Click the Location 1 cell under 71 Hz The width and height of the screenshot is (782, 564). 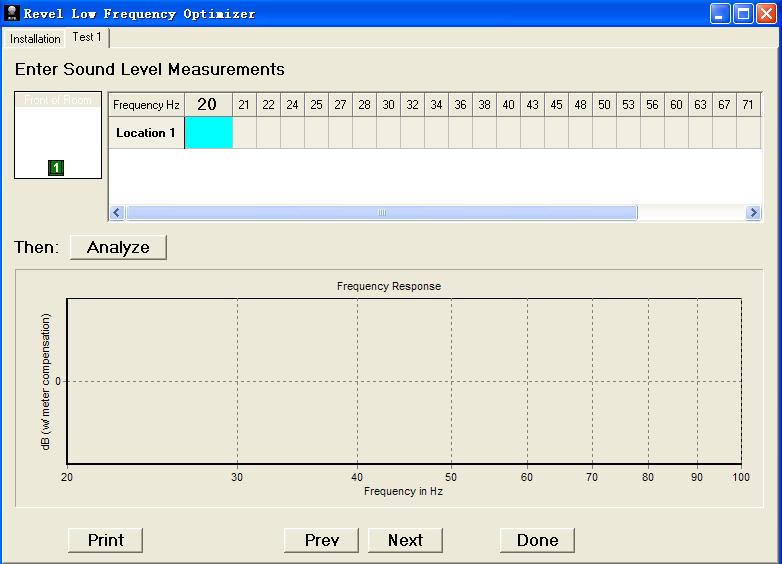(749, 133)
